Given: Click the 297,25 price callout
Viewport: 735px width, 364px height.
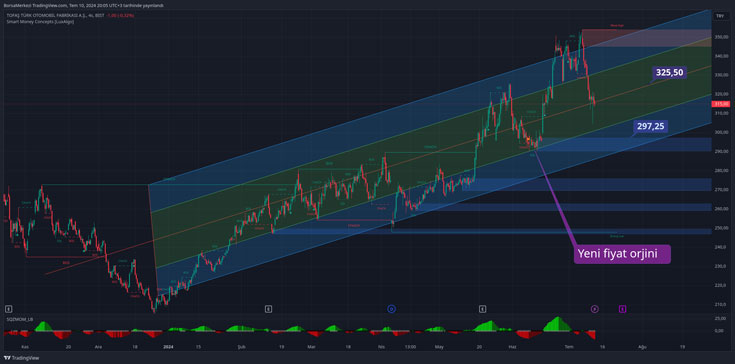Looking at the screenshot, I should 651,126.
